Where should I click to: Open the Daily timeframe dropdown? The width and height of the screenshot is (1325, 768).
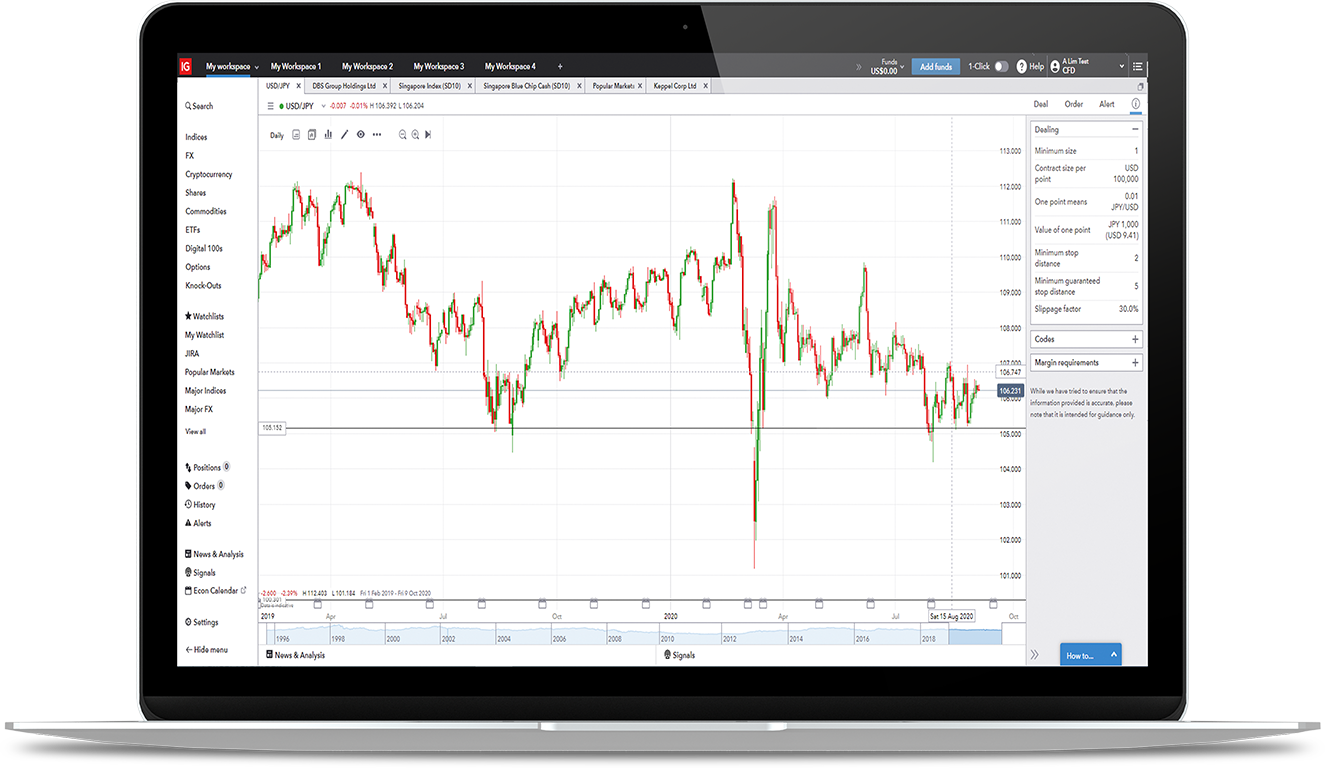(276, 134)
